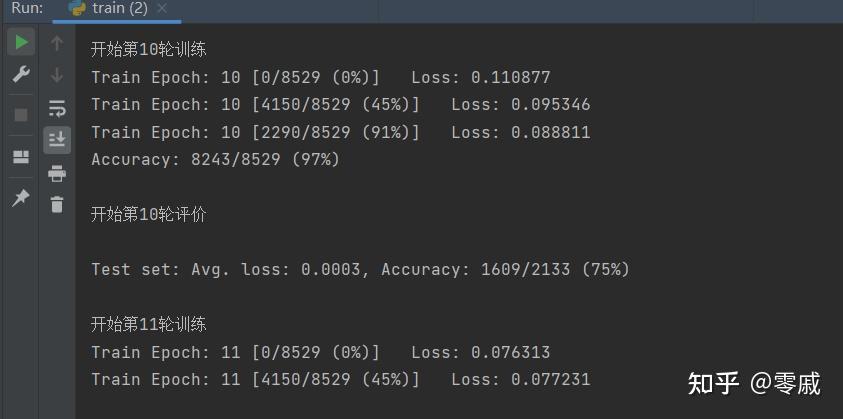Click the up stack trace arrow
This screenshot has height=419, width=843.
tap(56, 43)
